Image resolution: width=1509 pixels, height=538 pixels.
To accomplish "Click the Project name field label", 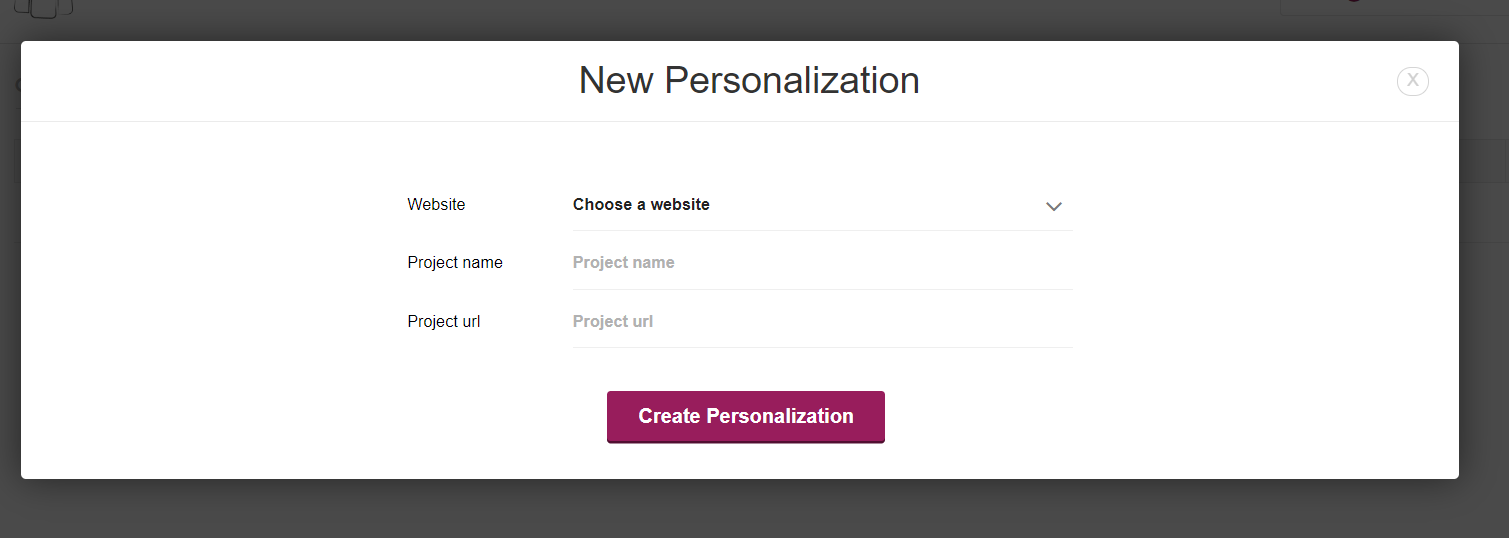I will [x=455, y=263].
